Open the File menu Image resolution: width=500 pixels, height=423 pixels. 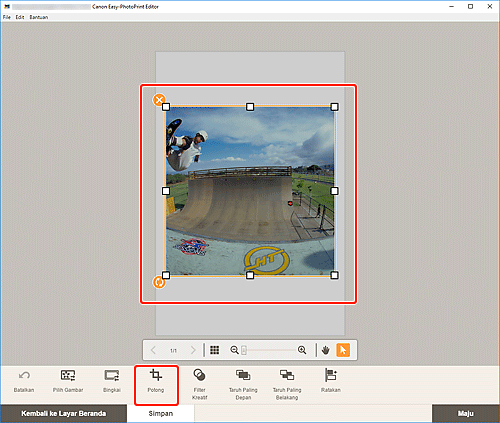[x=7, y=17]
